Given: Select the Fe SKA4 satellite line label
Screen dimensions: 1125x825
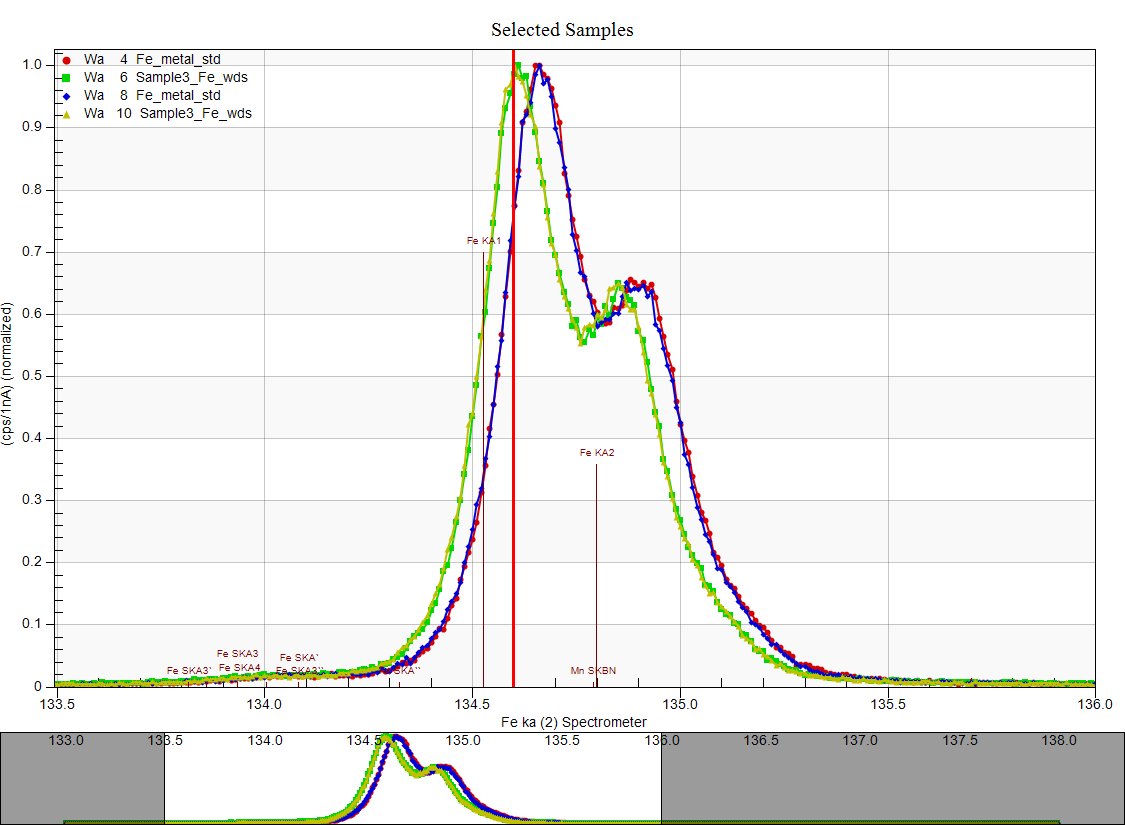Looking at the screenshot, I should (239, 667).
